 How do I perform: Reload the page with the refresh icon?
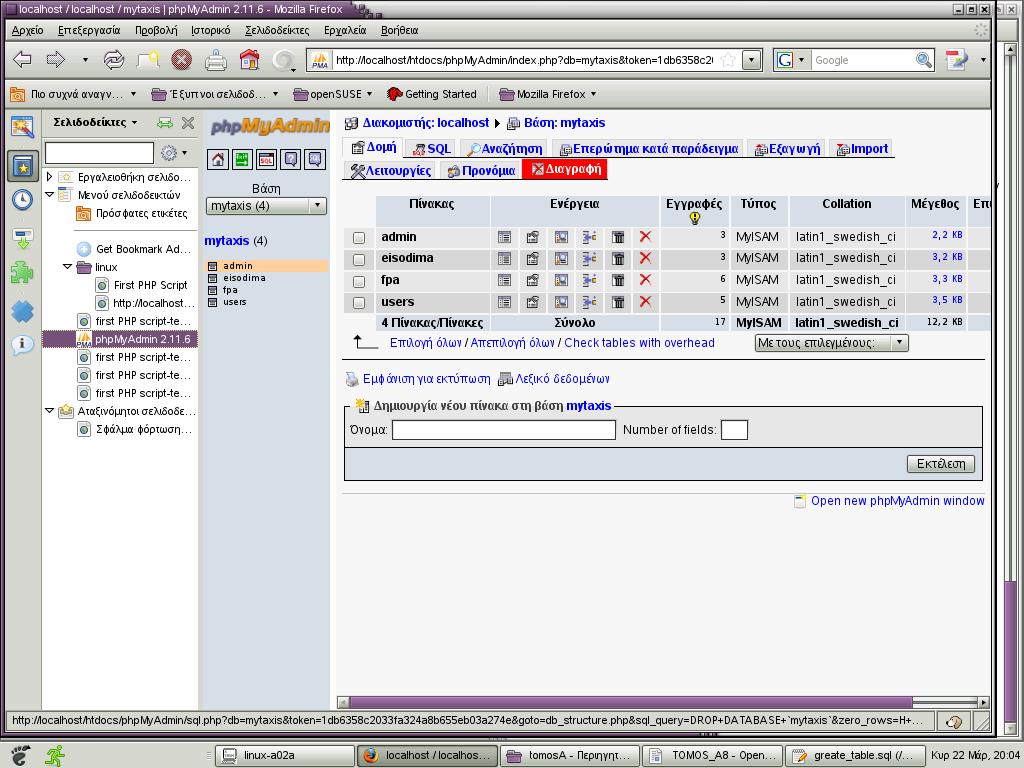pyautogui.click(x=114, y=60)
